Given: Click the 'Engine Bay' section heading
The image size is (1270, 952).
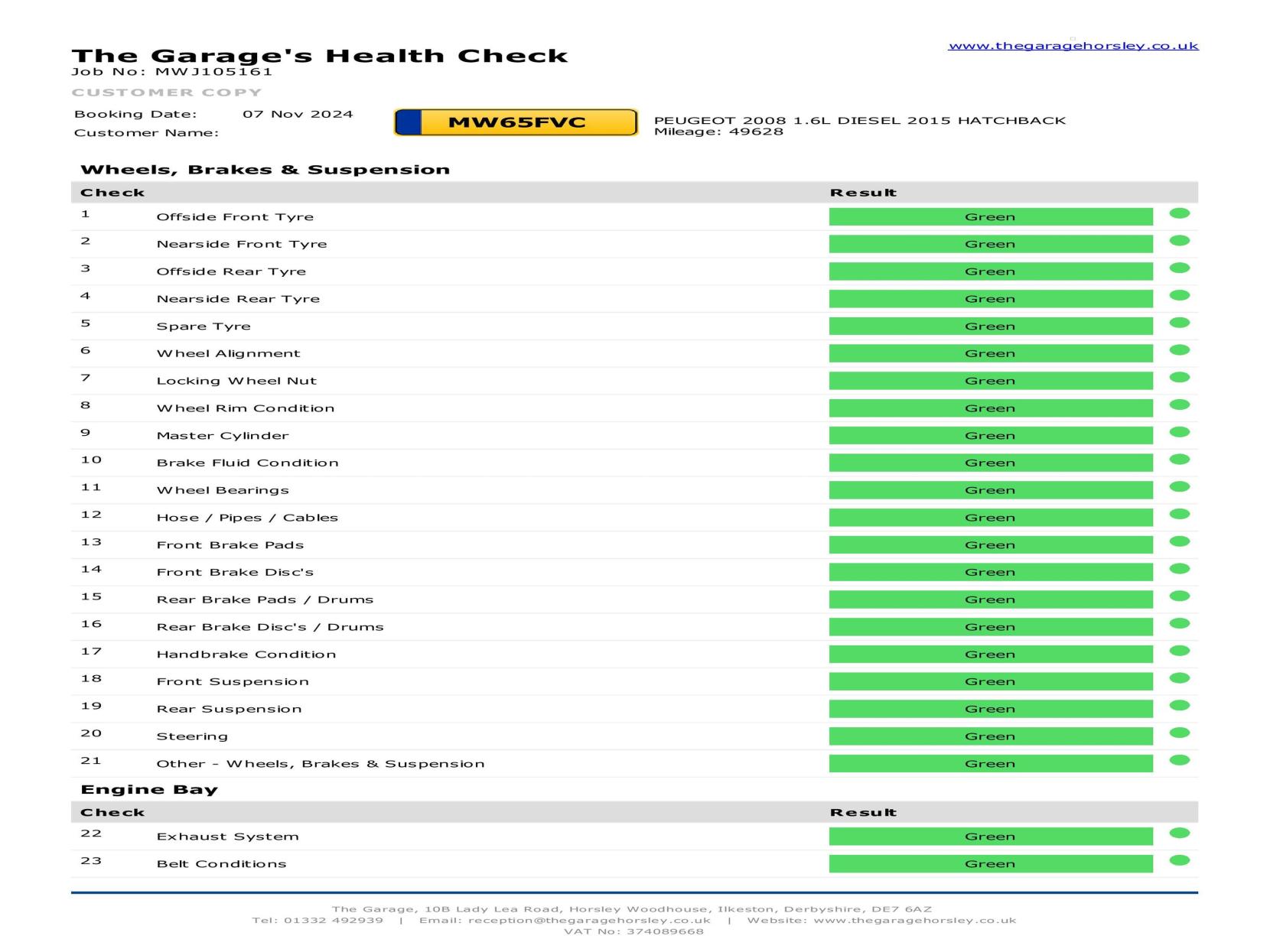Looking at the screenshot, I should (x=149, y=790).
